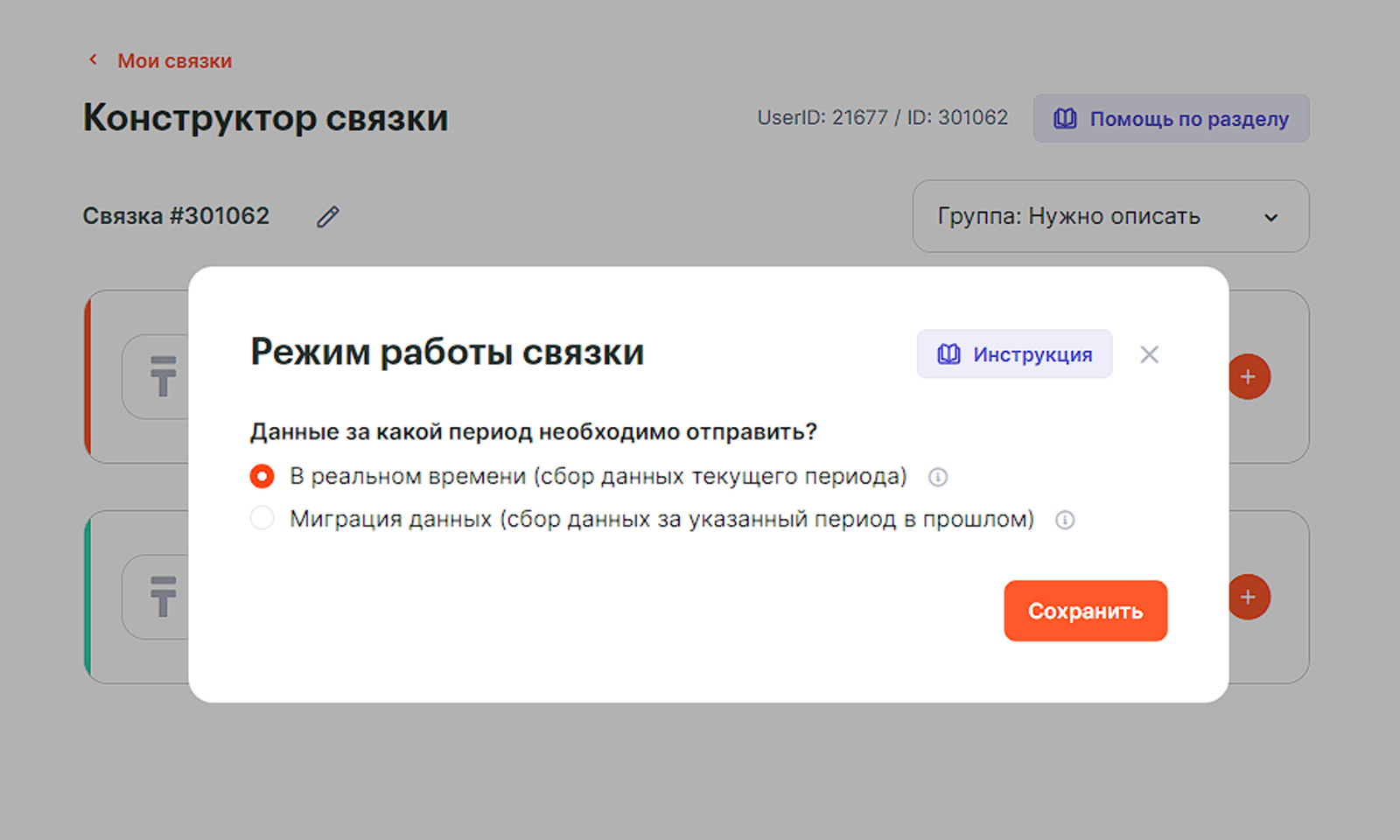
Task: Click the Инструкция button label
Action: (x=1032, y=354)
